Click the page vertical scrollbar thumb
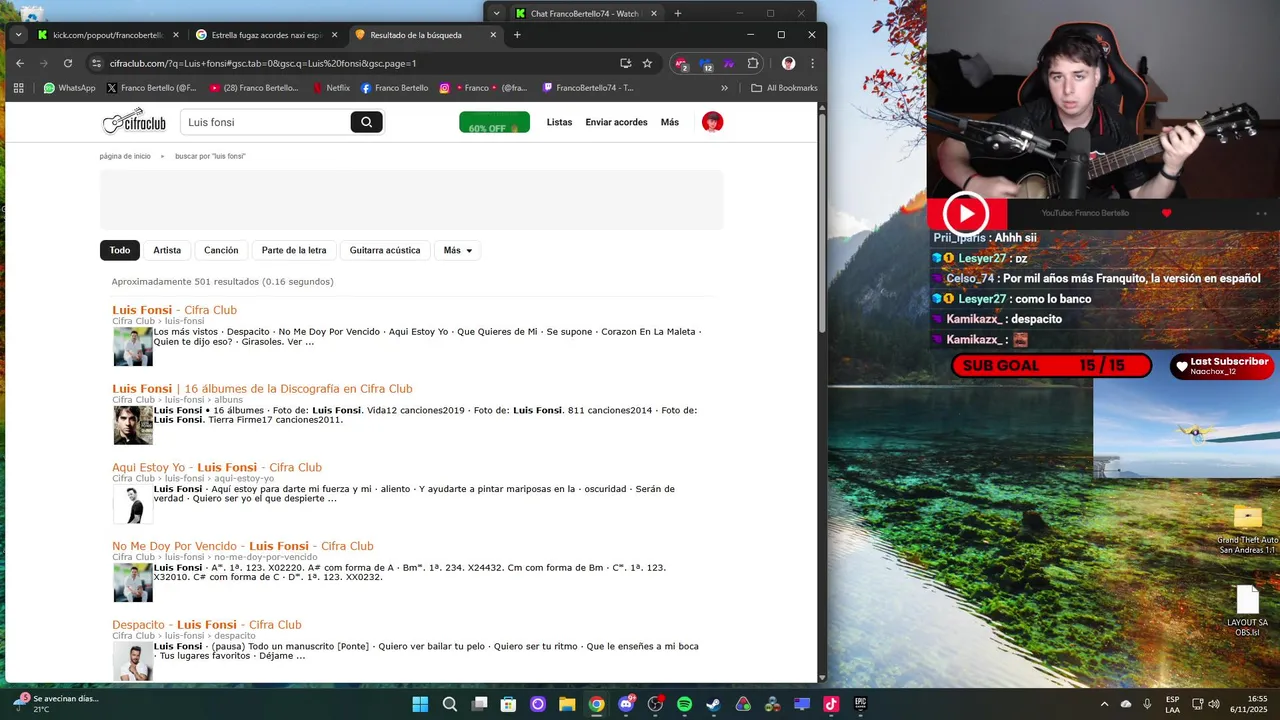 pos(822,225)
